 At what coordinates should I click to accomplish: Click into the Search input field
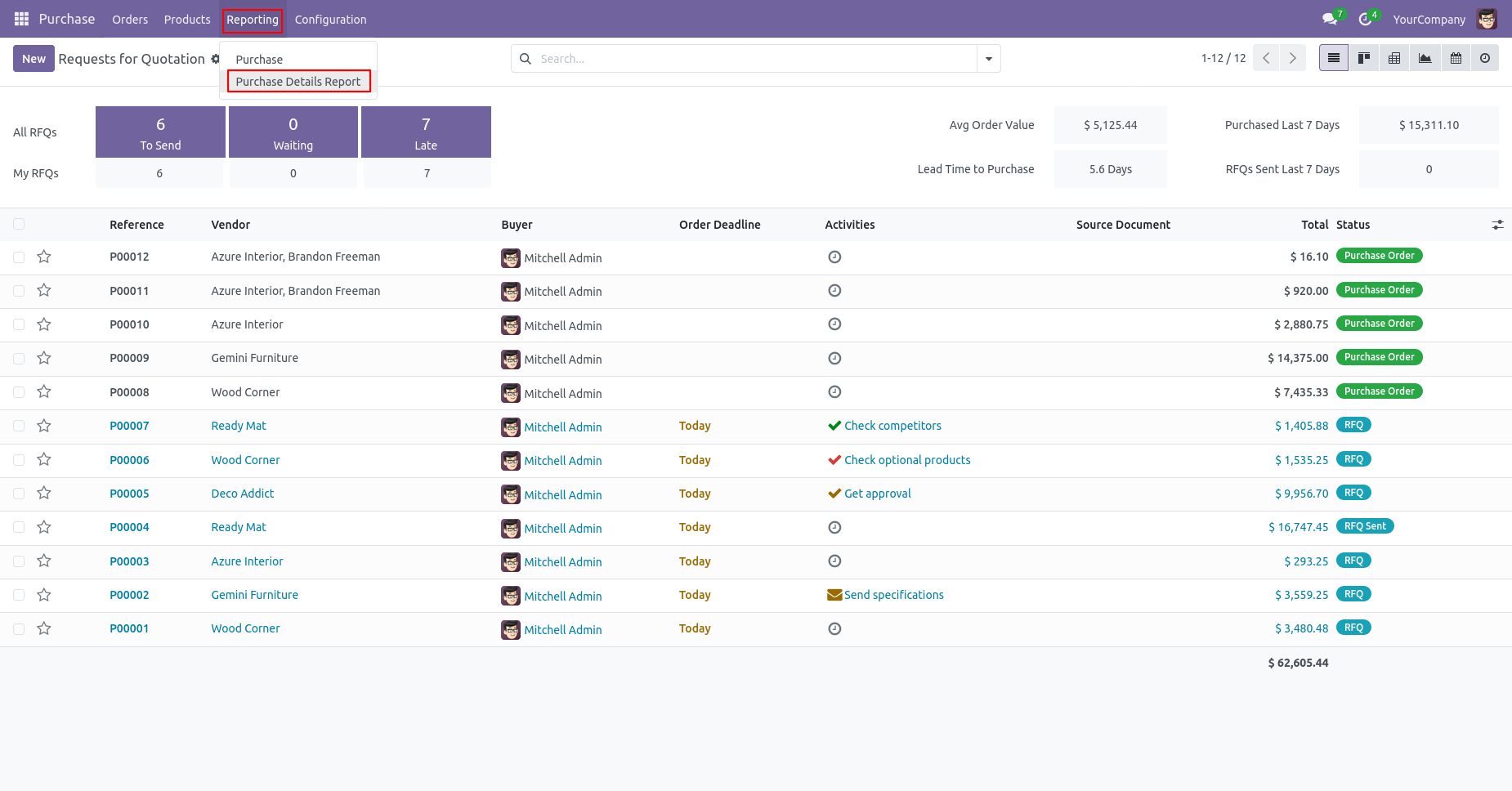click(752, 59)
